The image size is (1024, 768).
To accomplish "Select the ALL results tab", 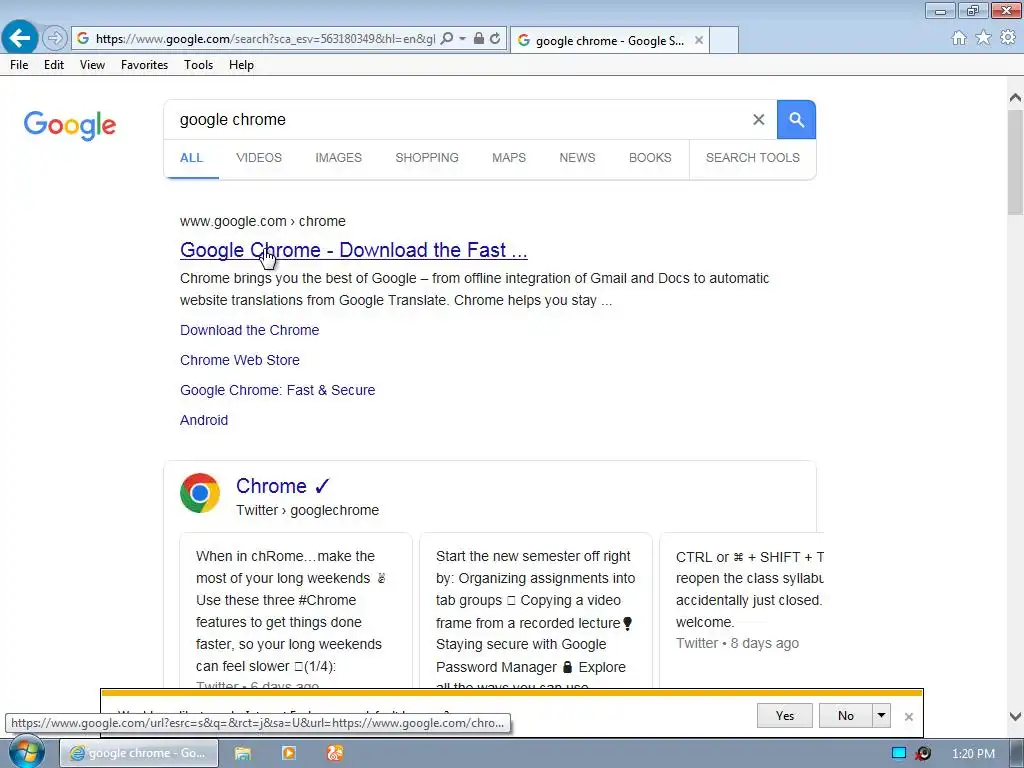I will click(x=191, y=158).
